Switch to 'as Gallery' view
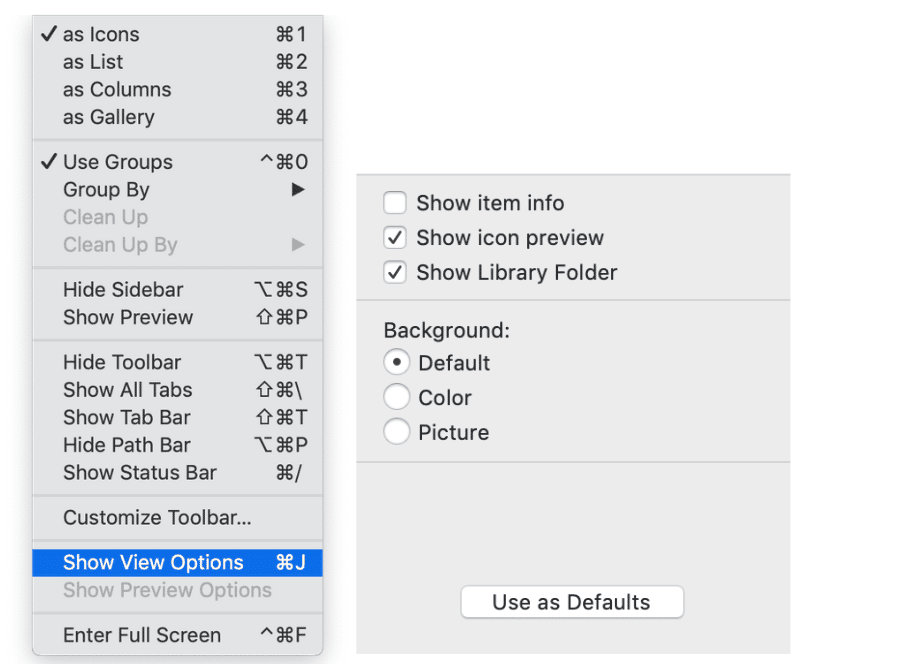Image resolution: width=906 pixels, height=664 pixels. coord(177,117)
